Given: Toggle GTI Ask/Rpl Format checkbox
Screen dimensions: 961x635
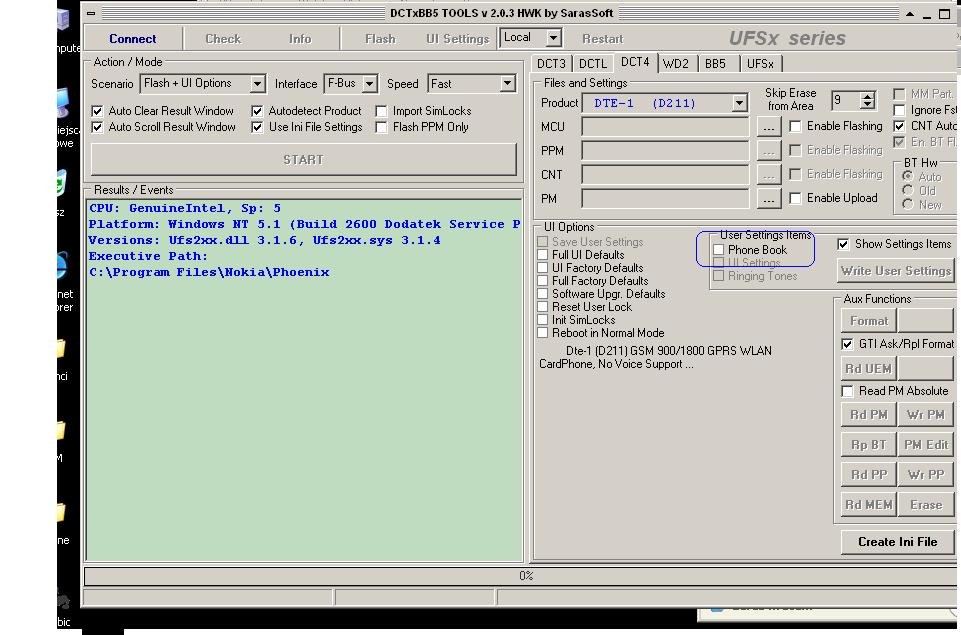Looking at the screenshot, I should click(x=847, y=344).
